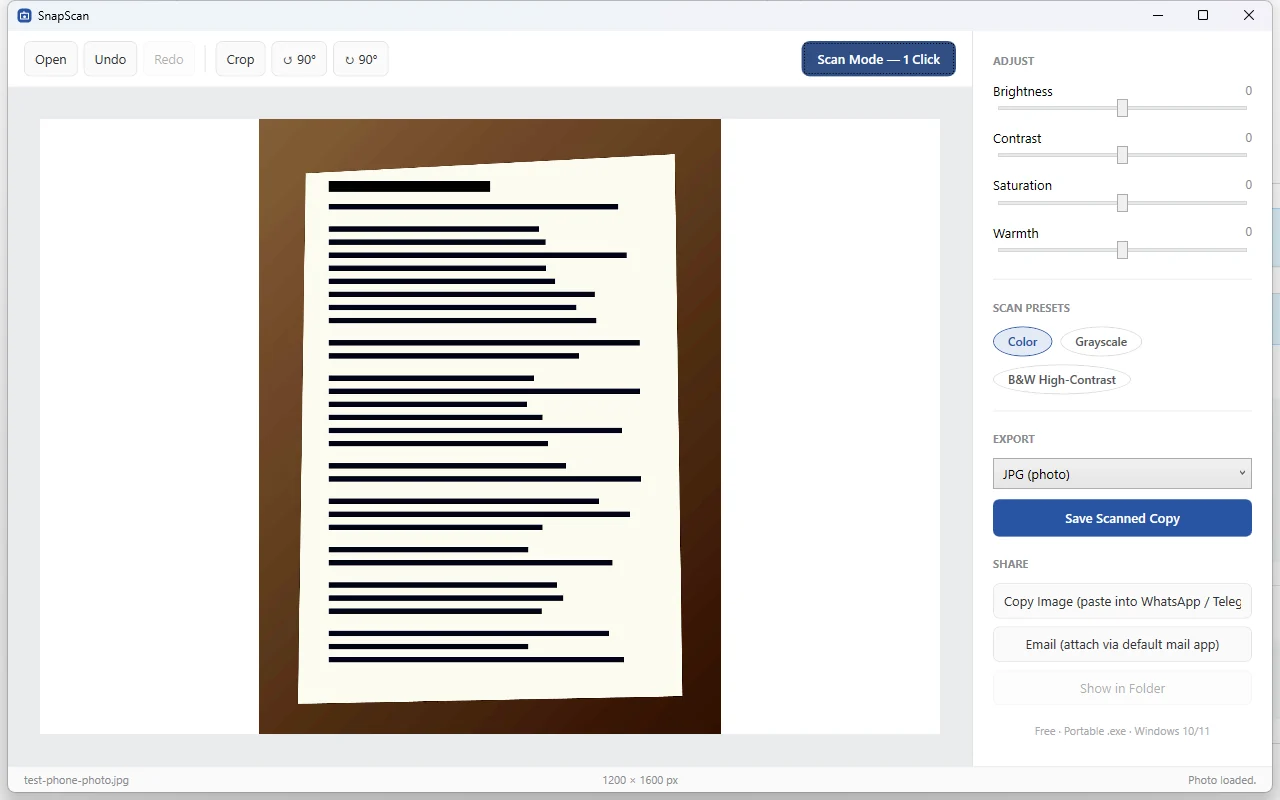Click the Contrast slider handle
The image size is (1280, 800).
click(x=1122, y=155)
